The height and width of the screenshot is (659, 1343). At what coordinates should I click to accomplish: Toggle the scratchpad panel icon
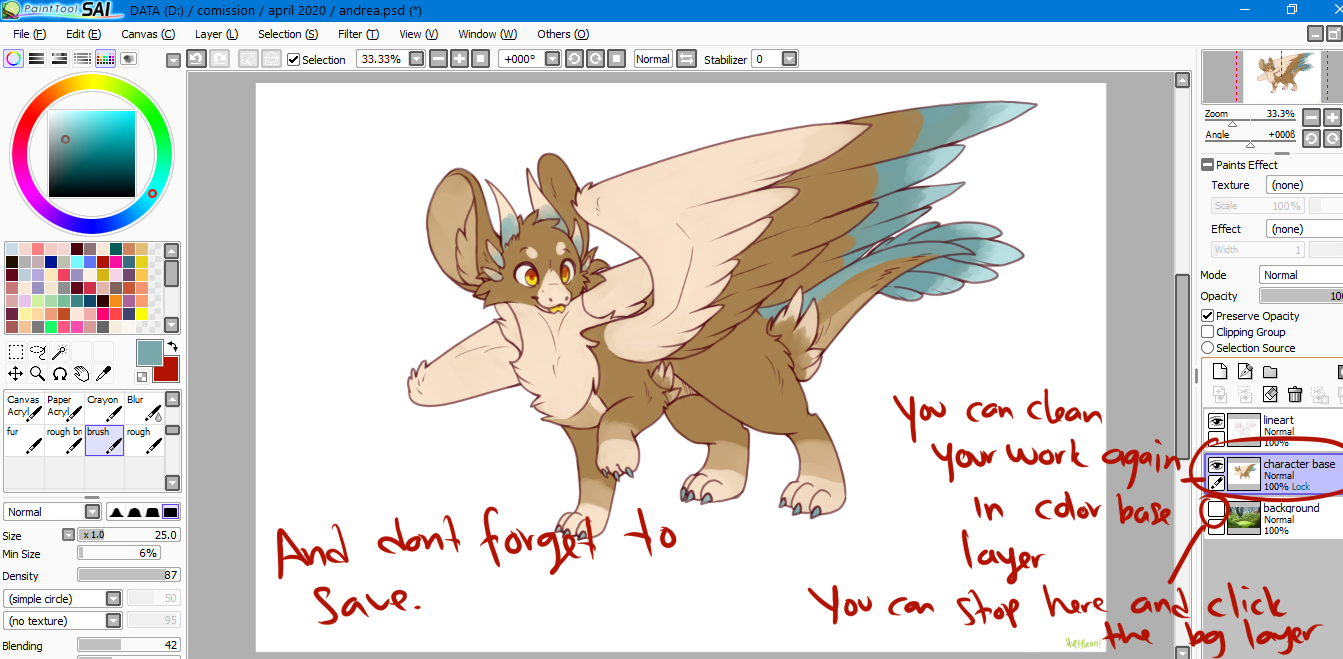click(128, 59)
